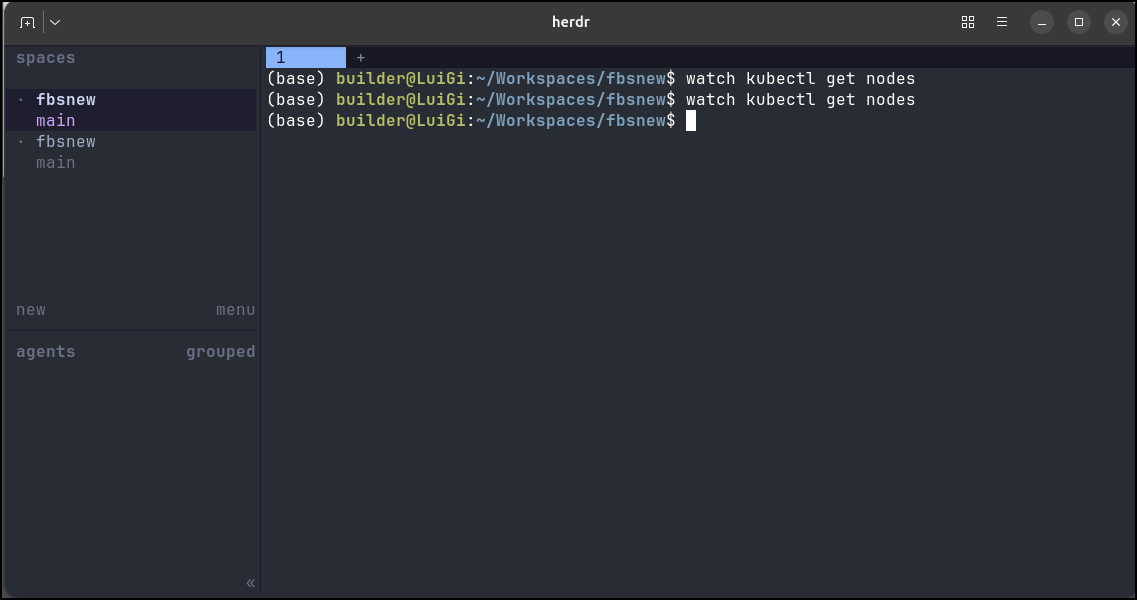The width and height of the screenshot is (1137, 600).
Task: Open the tab overview grid icon
Action: pyautogui.click(x=967, y=22)
